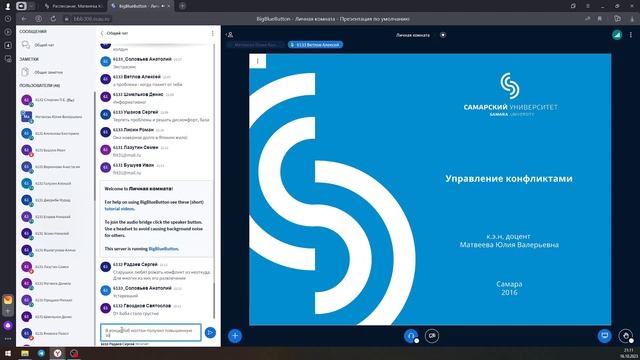Open the browser sidebar history clock icon

8,19
